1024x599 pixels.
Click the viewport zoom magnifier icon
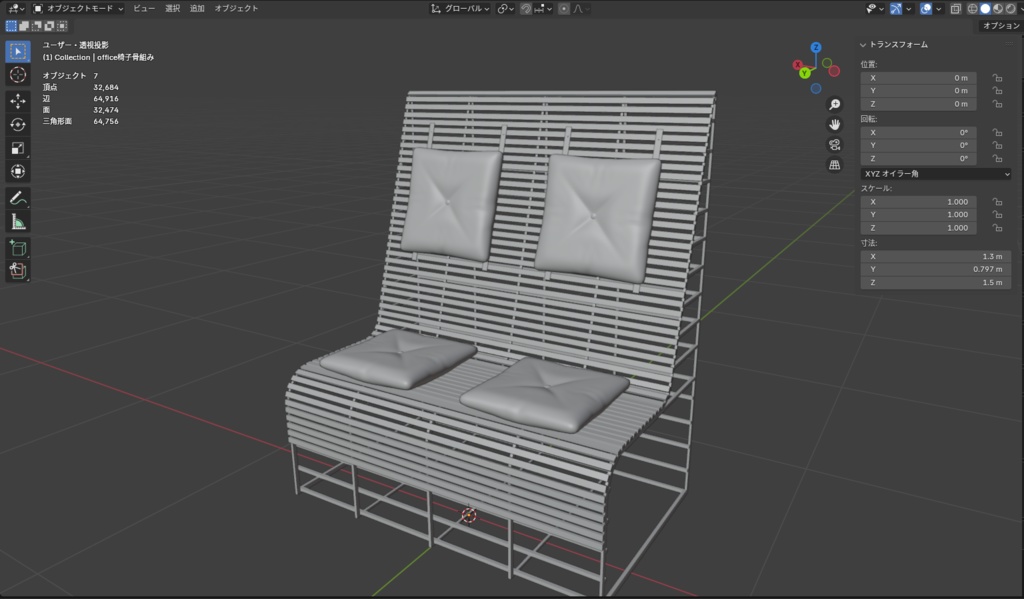click(x=835, y=105)
